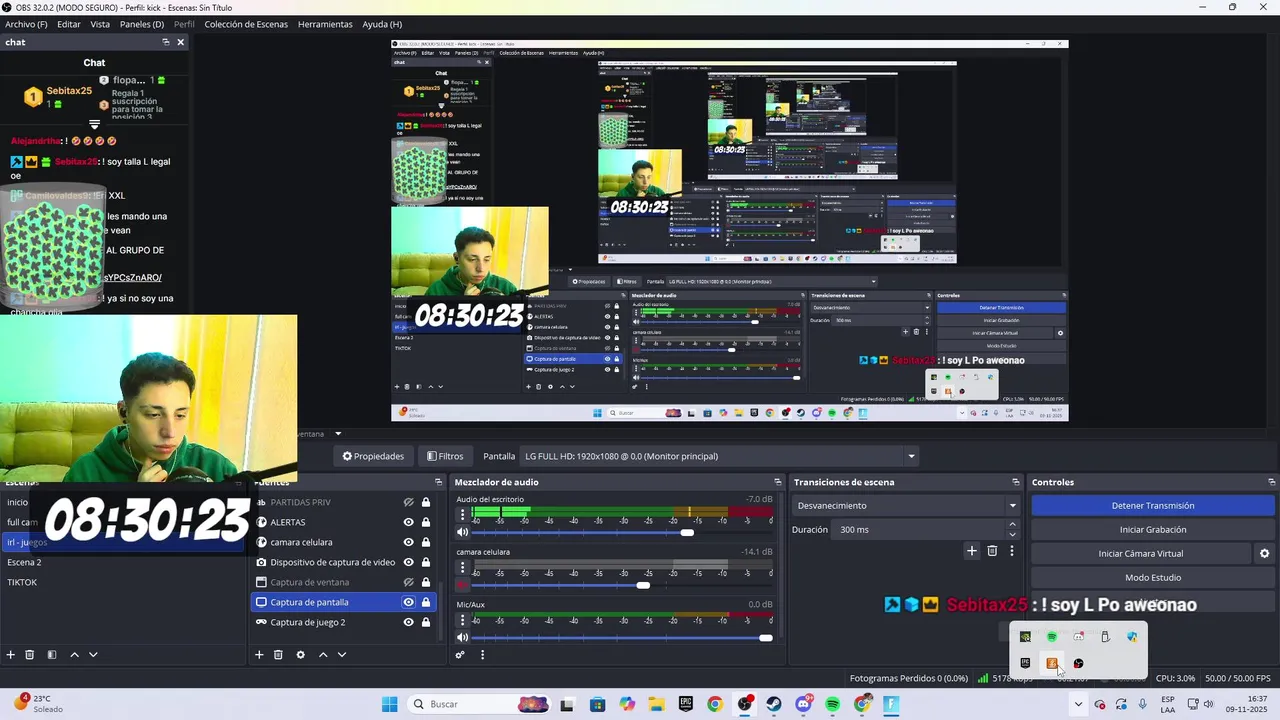This screenshot has width=1280, height=720.
Task: Close the chat dock
Action: (180, 42)
